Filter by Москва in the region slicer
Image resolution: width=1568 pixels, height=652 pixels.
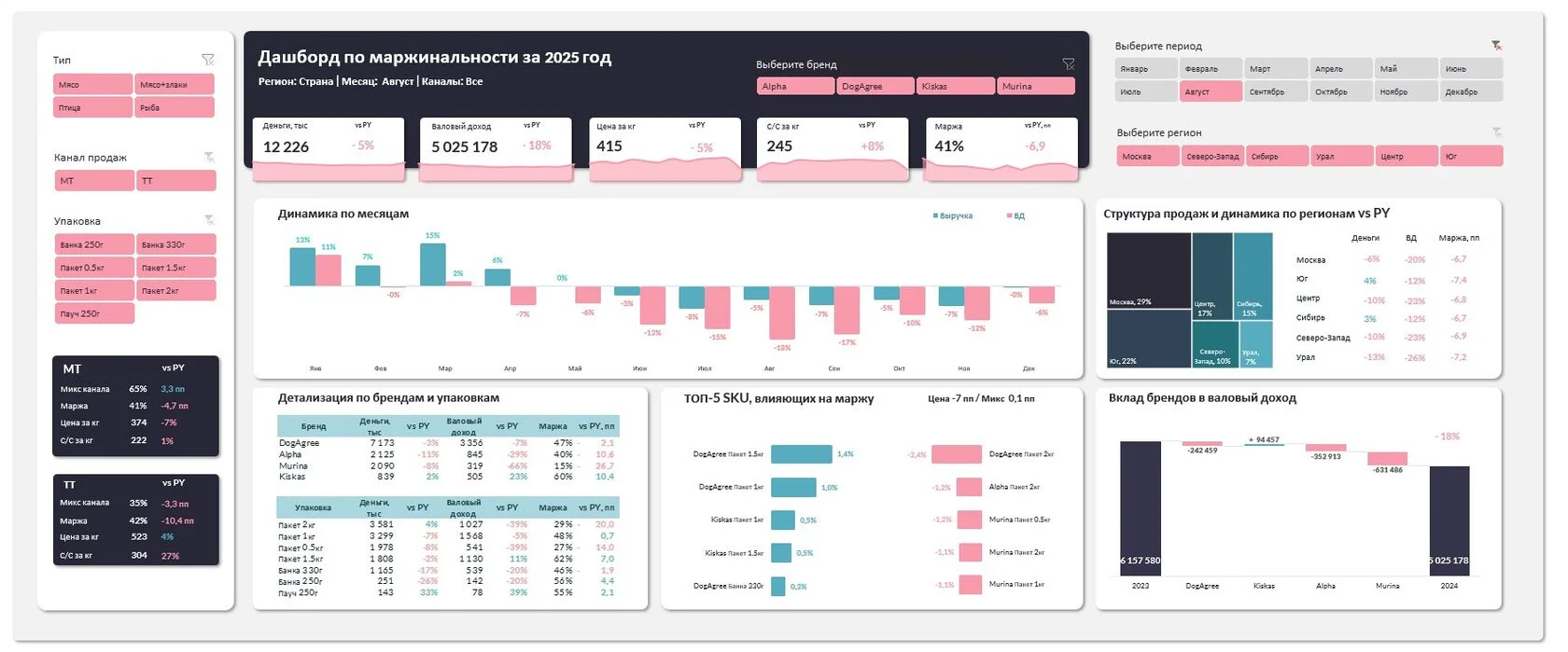[x=1147, y=156]
